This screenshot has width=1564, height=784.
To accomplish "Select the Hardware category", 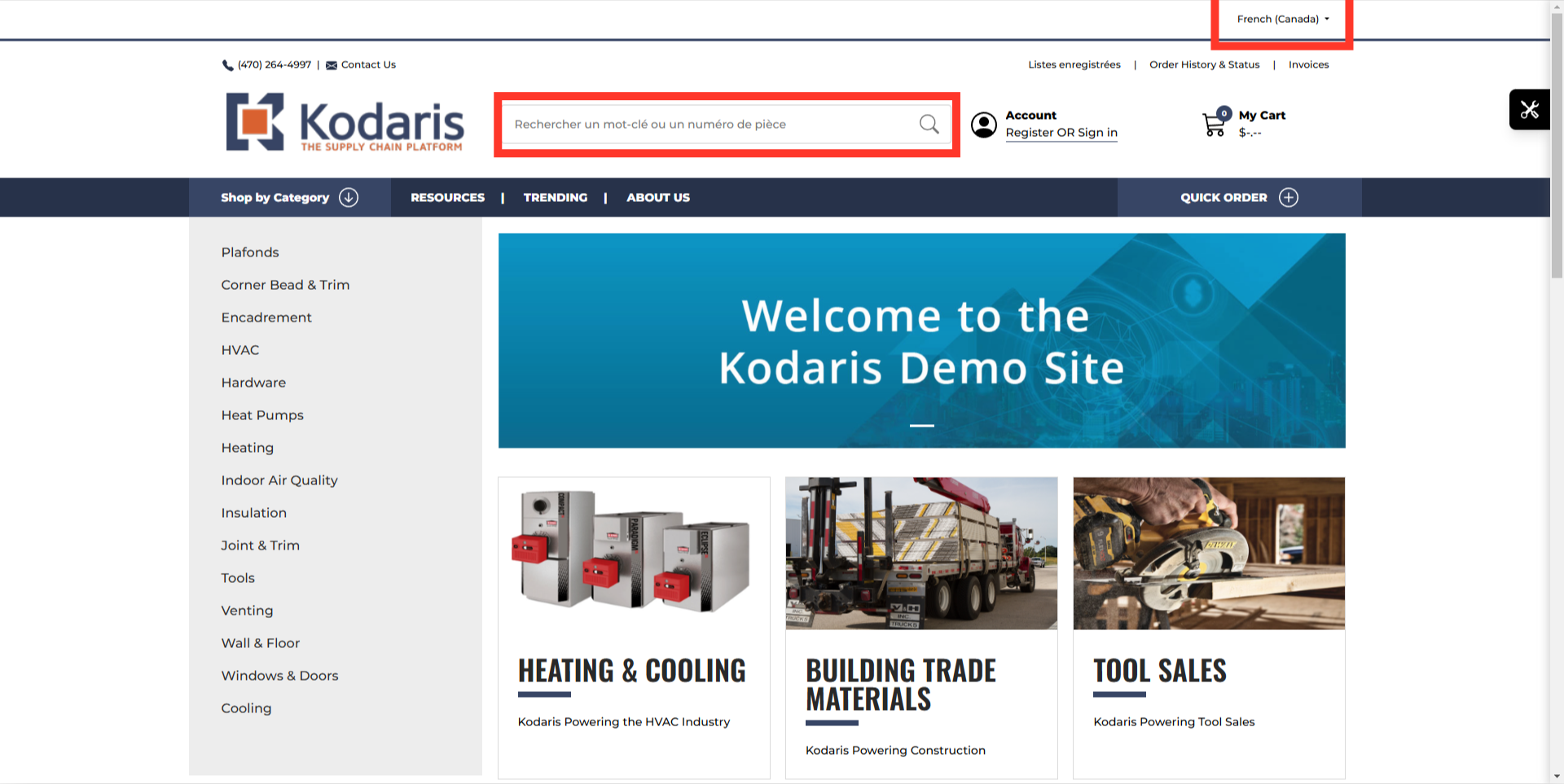I will 253,383.
